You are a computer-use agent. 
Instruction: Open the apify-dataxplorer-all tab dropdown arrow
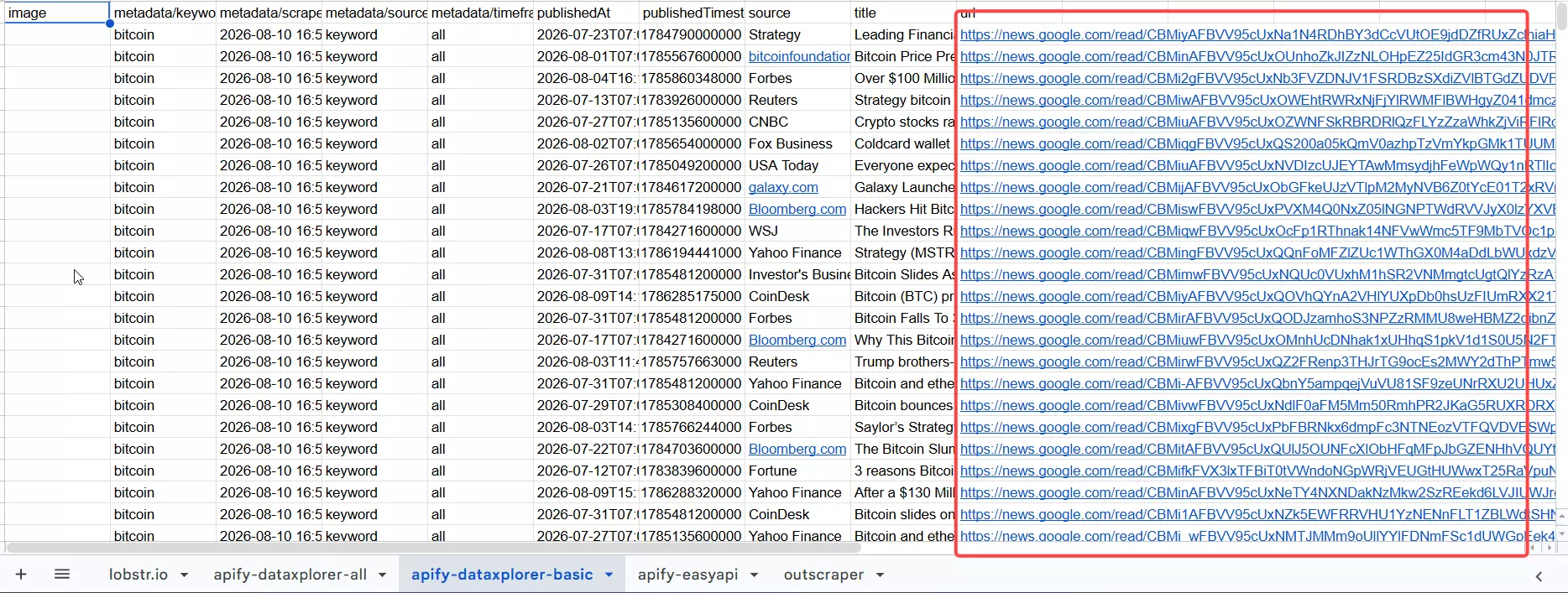point(382,575)
